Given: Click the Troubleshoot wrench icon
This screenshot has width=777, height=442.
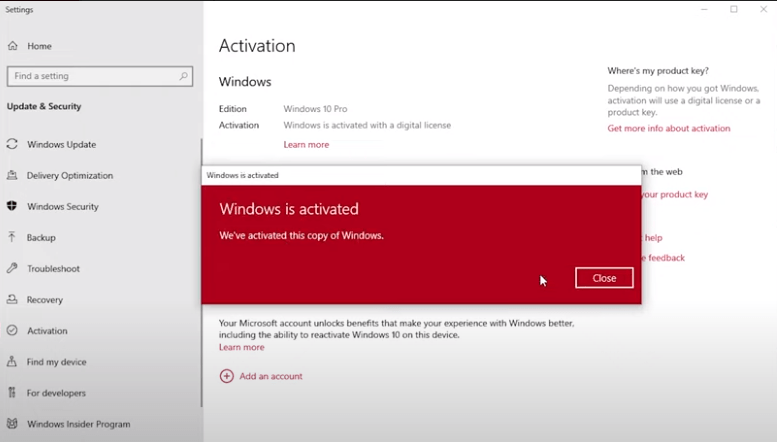Looking at the screenshot, I should tap(12, 268).
